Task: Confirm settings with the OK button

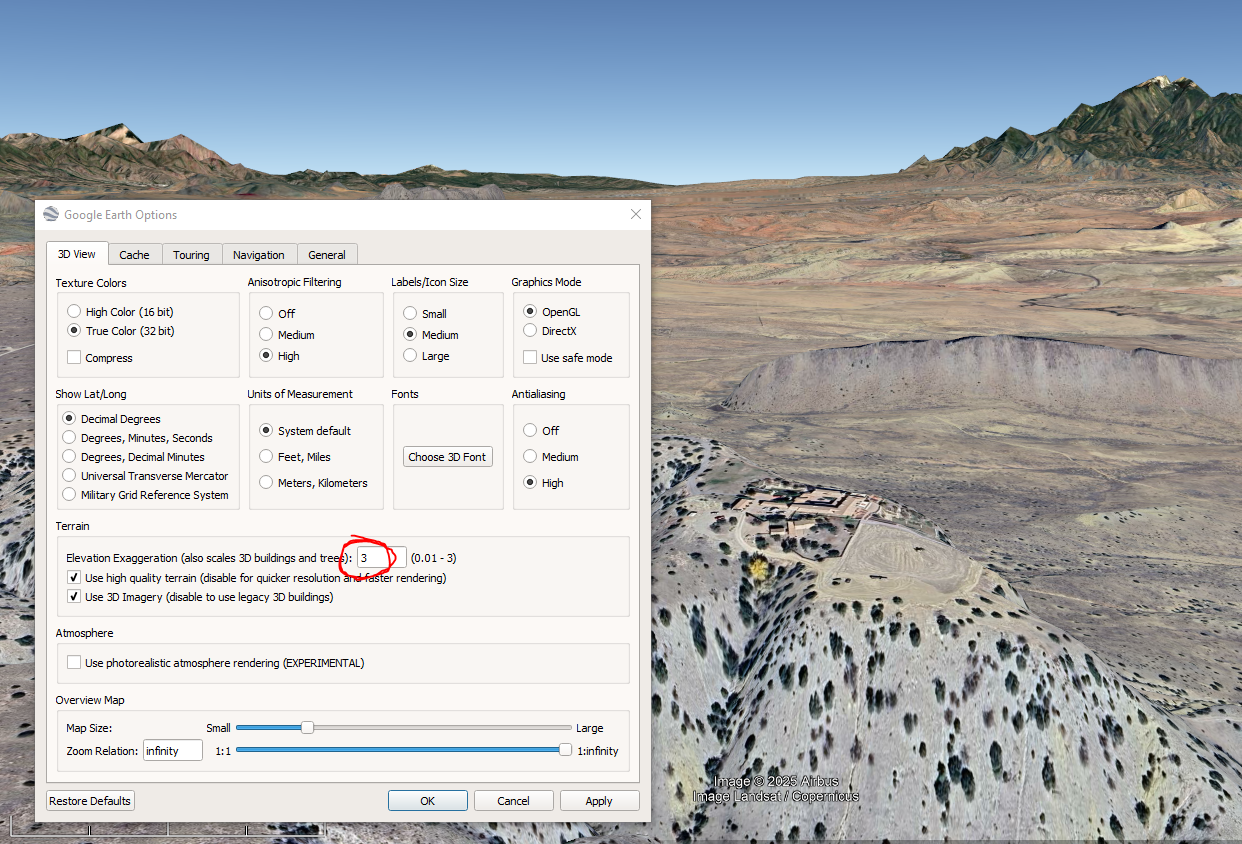Action: click(x=428, y=801)
